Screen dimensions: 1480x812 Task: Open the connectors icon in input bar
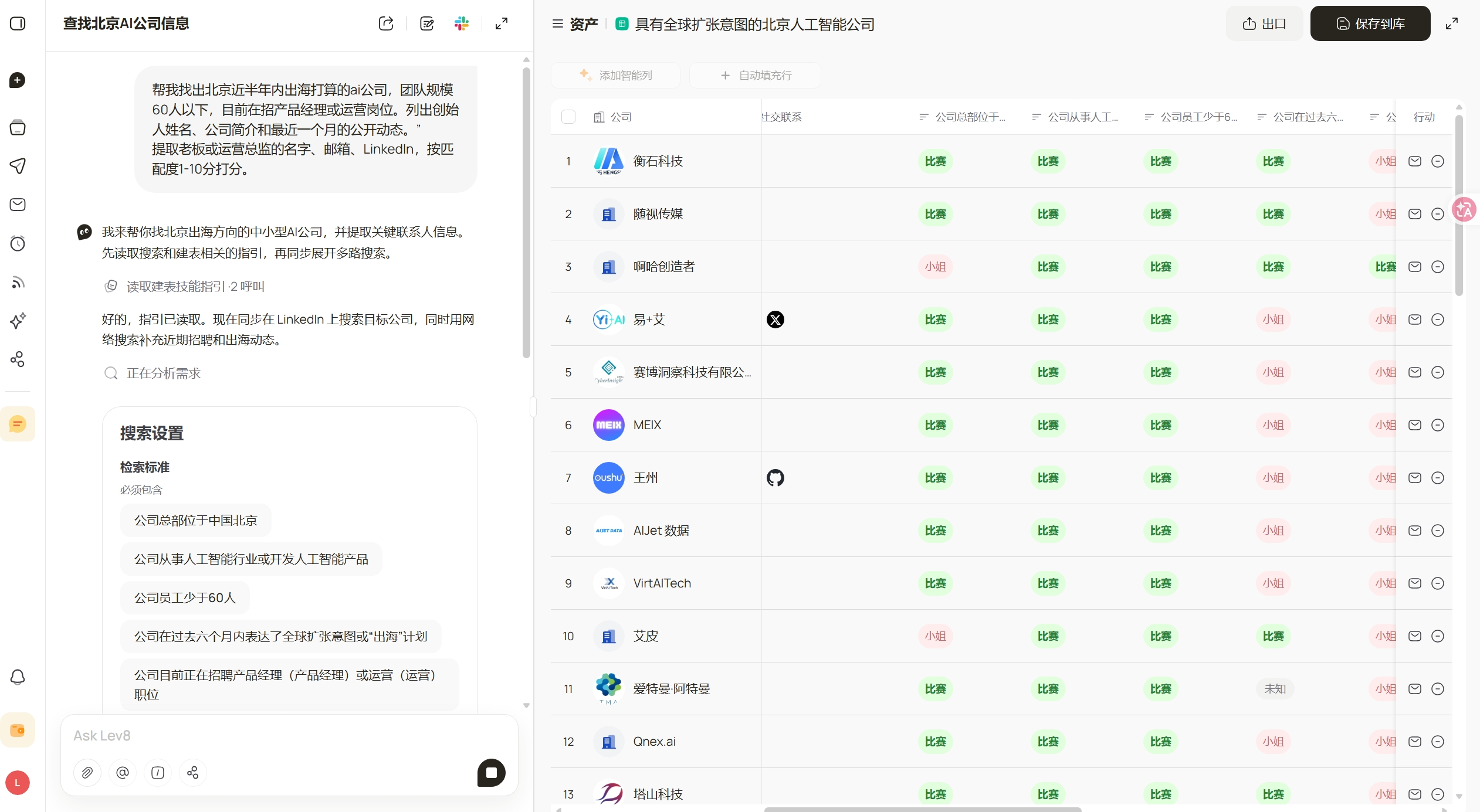pos(192,773)
